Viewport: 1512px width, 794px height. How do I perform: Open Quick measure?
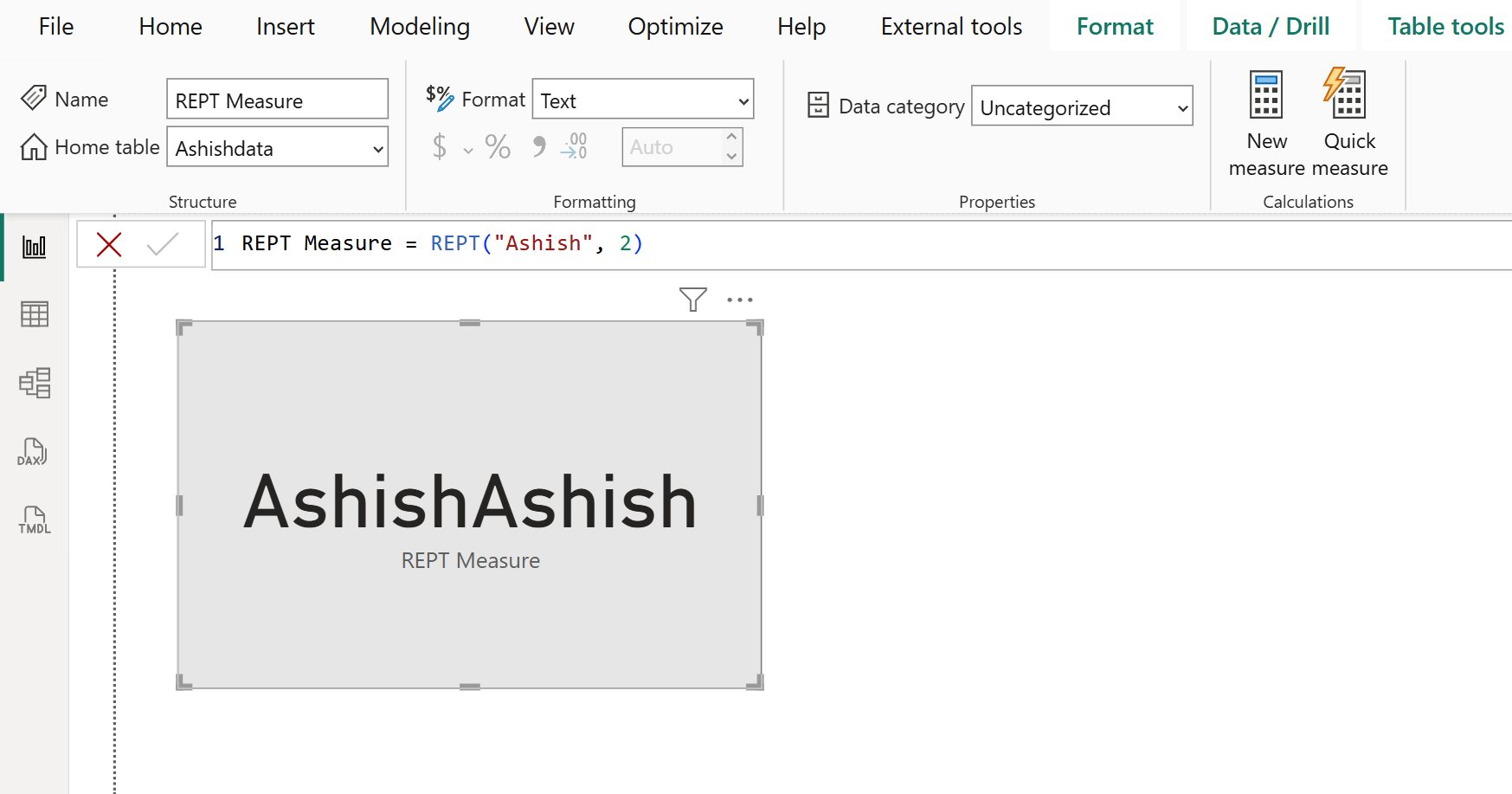(x=1348, y=121)
